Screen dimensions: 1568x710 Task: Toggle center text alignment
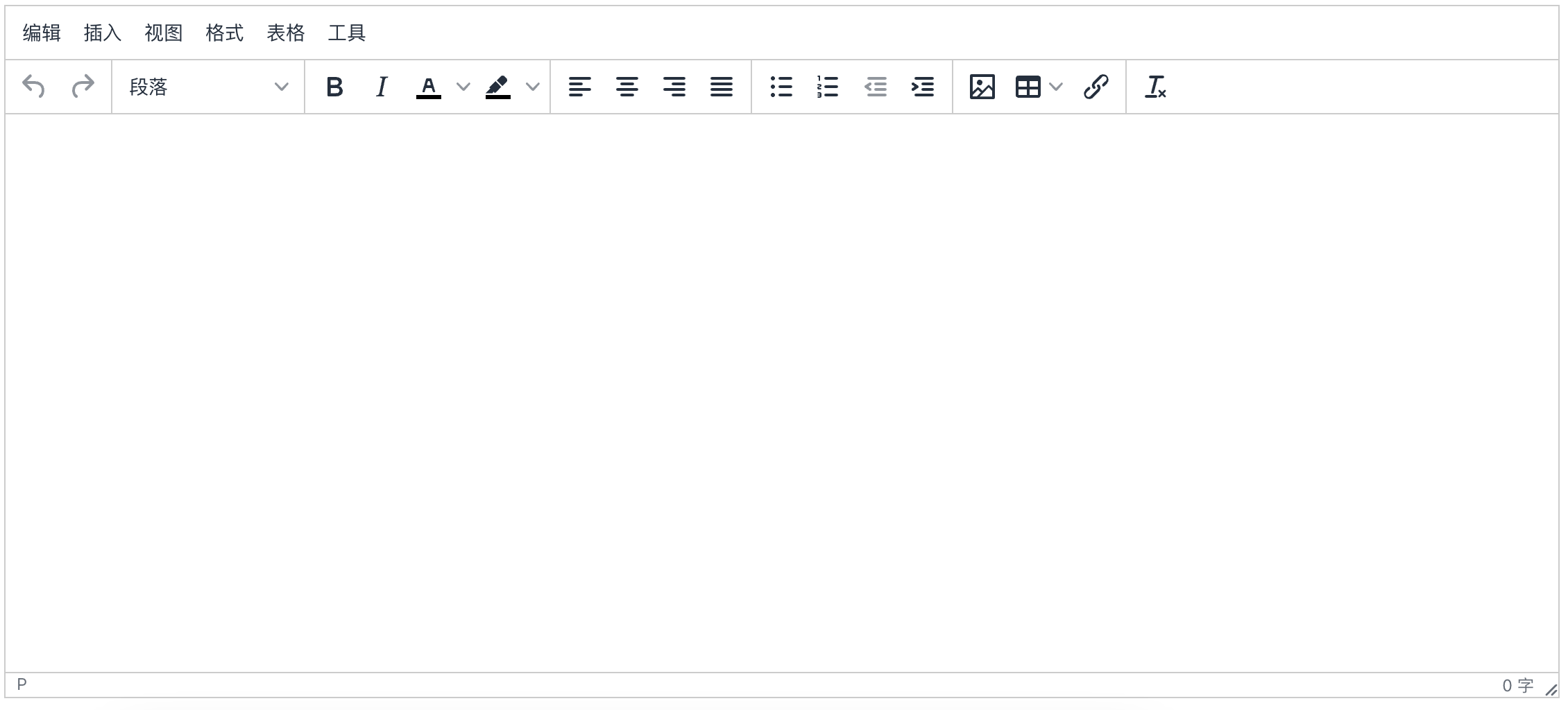click(x=627, y=87)
